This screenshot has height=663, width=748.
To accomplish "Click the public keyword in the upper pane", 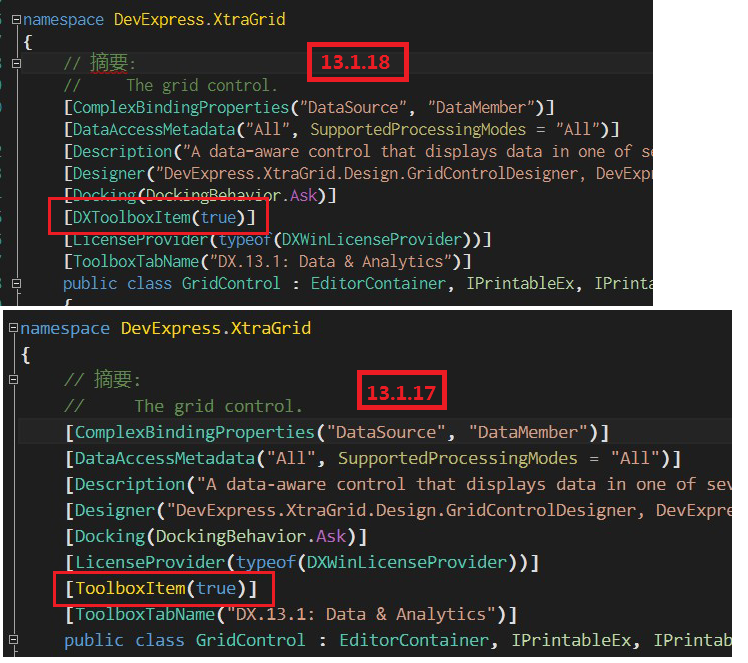I will point(90,283).
